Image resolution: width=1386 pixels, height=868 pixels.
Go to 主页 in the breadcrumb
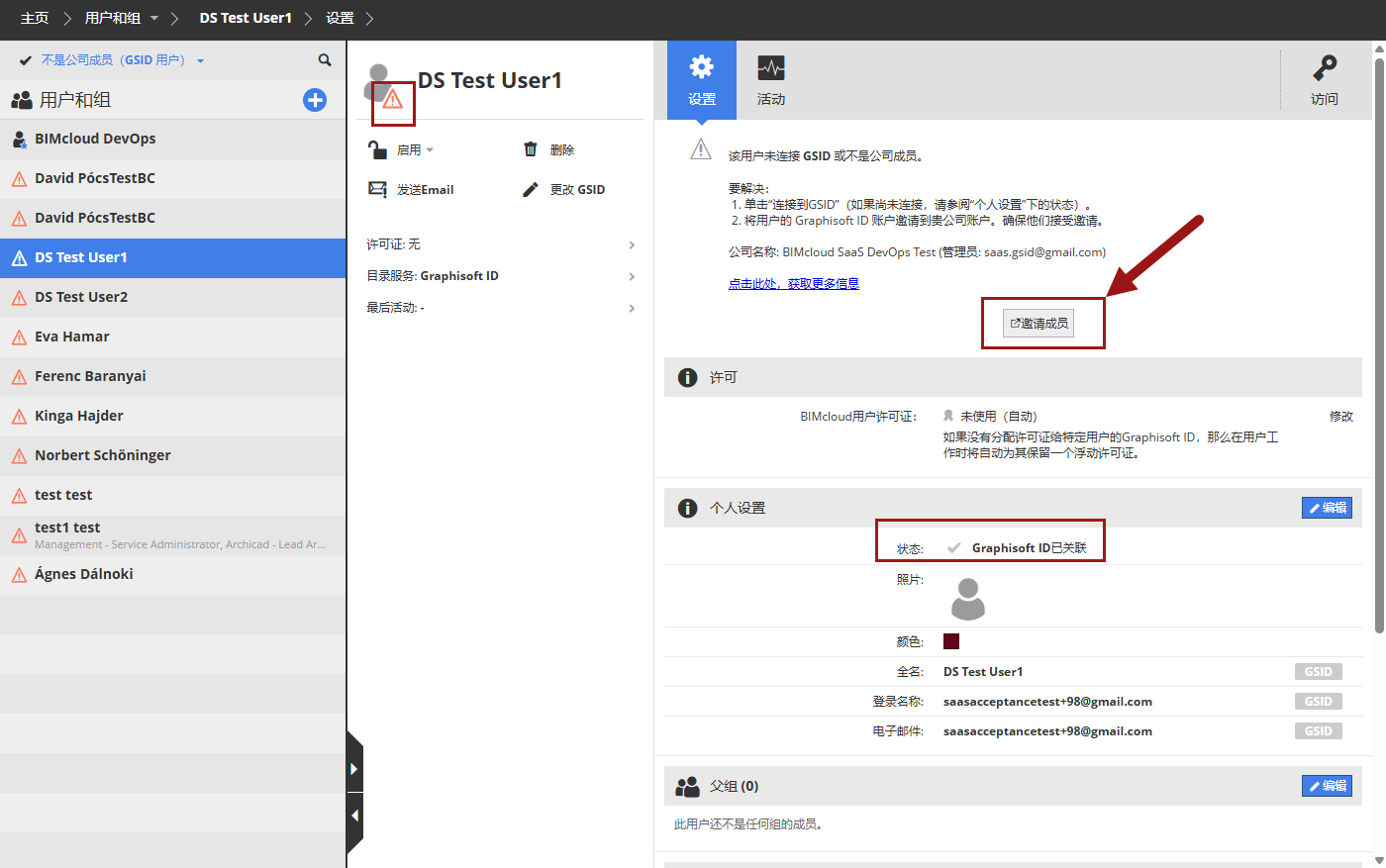point(35,19)
